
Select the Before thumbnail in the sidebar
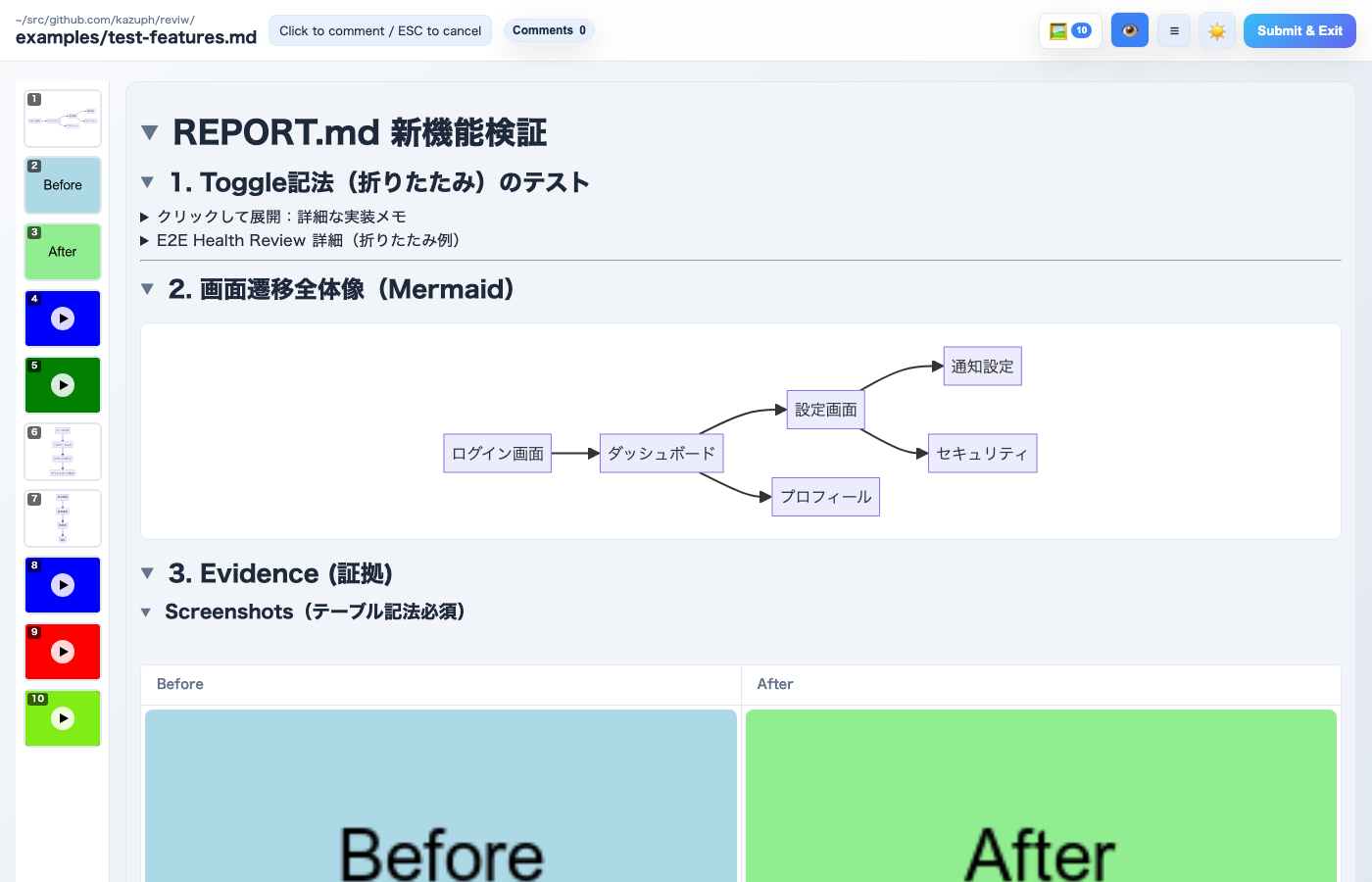click(62, 185)
